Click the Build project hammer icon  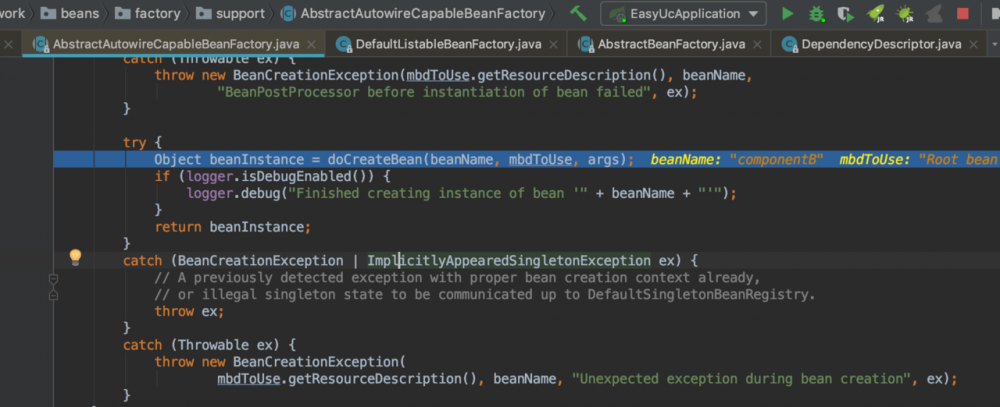[578, 14]
